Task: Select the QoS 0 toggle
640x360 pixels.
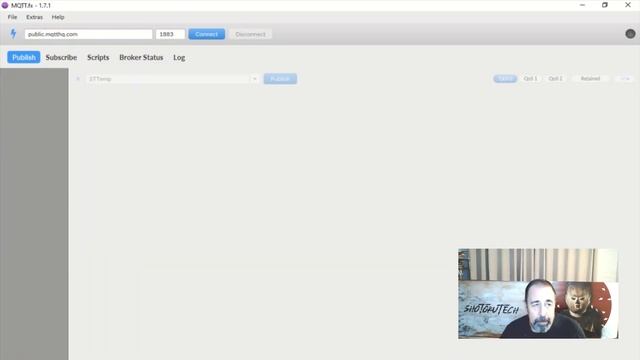Action: point(505,78)
